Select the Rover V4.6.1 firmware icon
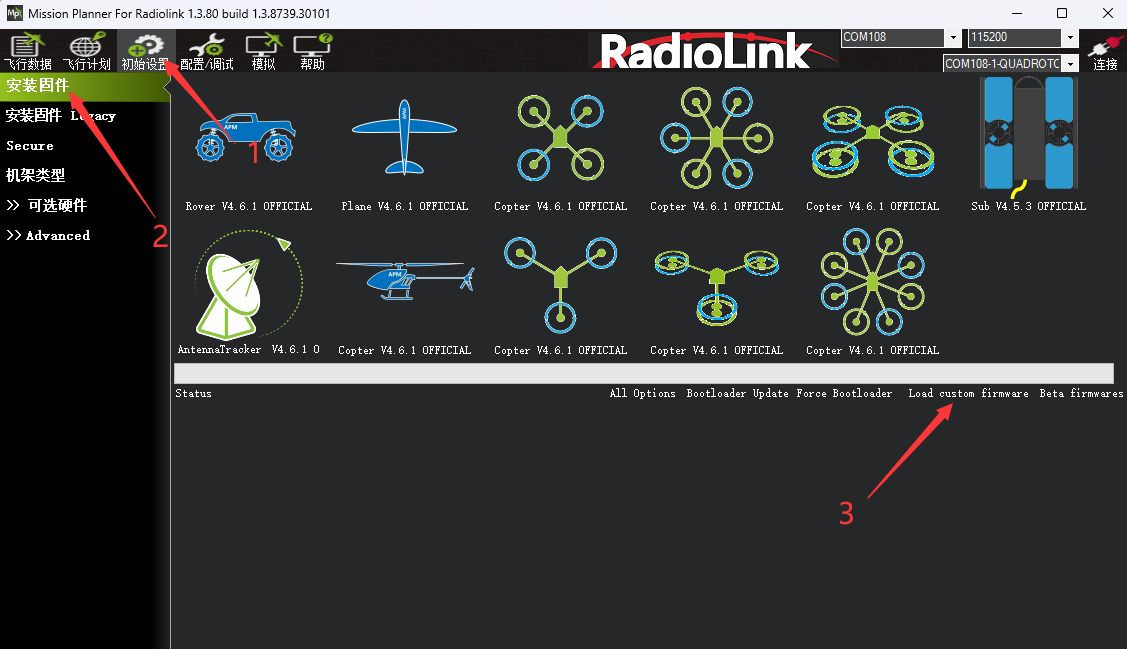 point(246,138)
